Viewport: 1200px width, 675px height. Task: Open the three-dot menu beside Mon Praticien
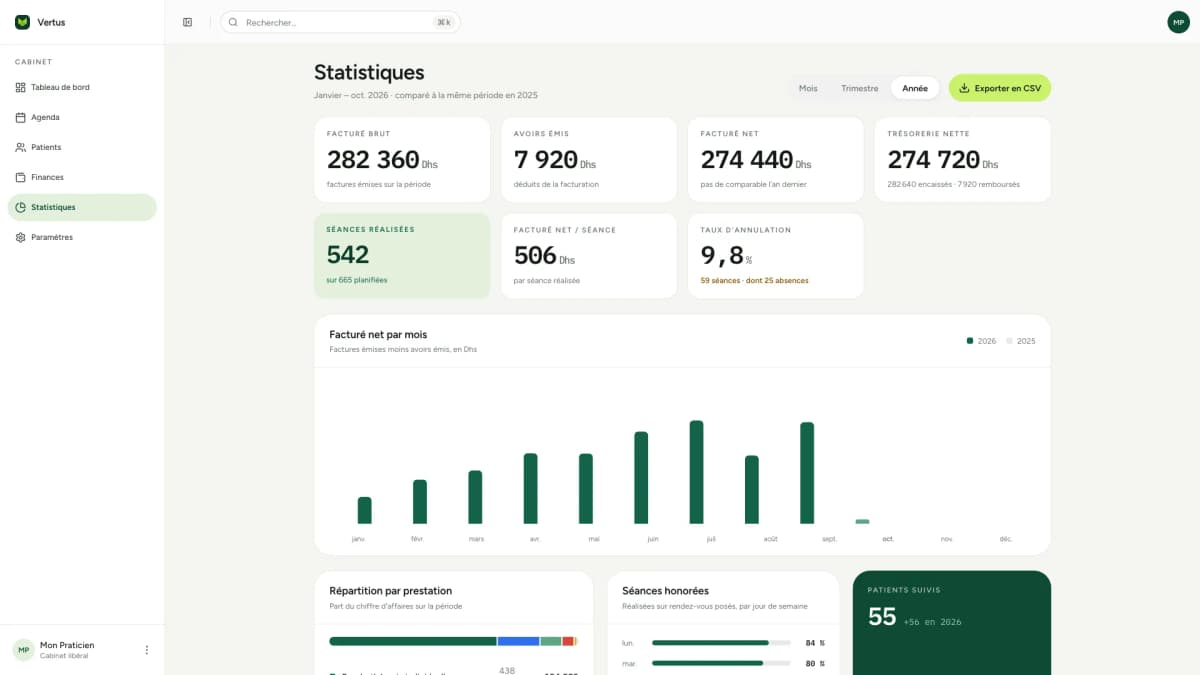(147, 650)
